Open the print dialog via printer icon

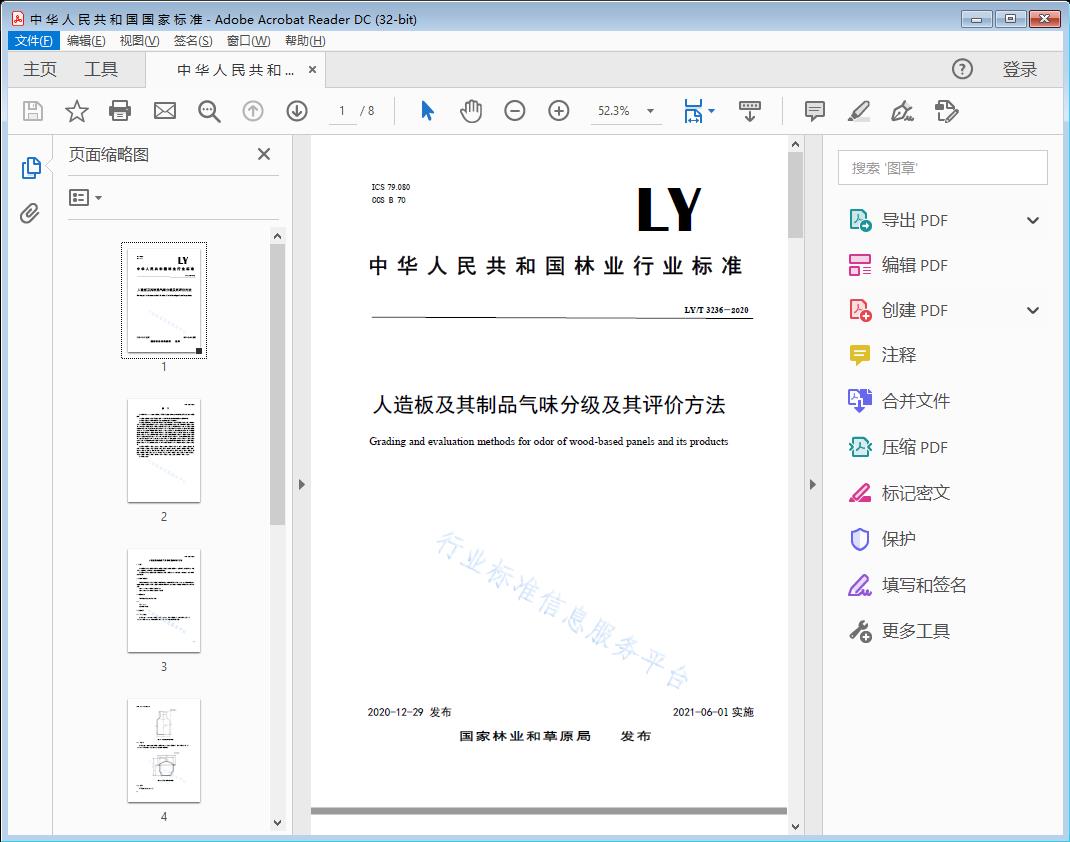tap(120, 111)
